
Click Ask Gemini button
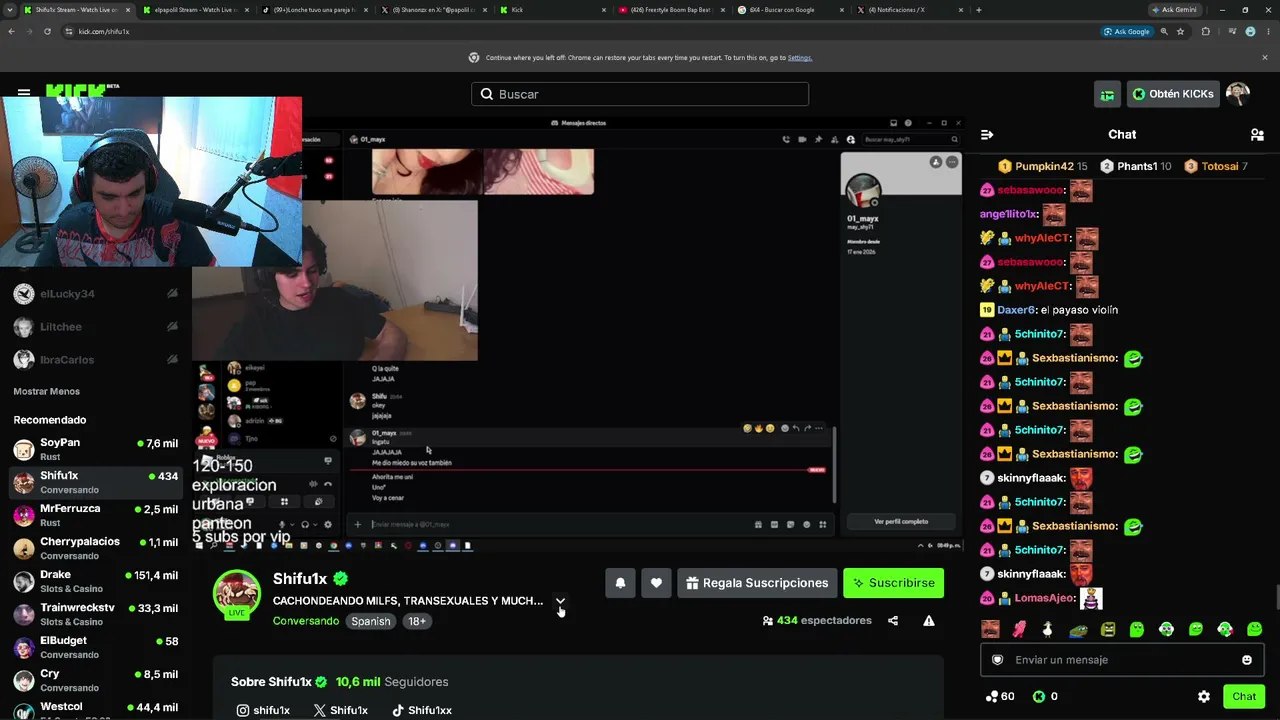click(x=1174, y=9)
